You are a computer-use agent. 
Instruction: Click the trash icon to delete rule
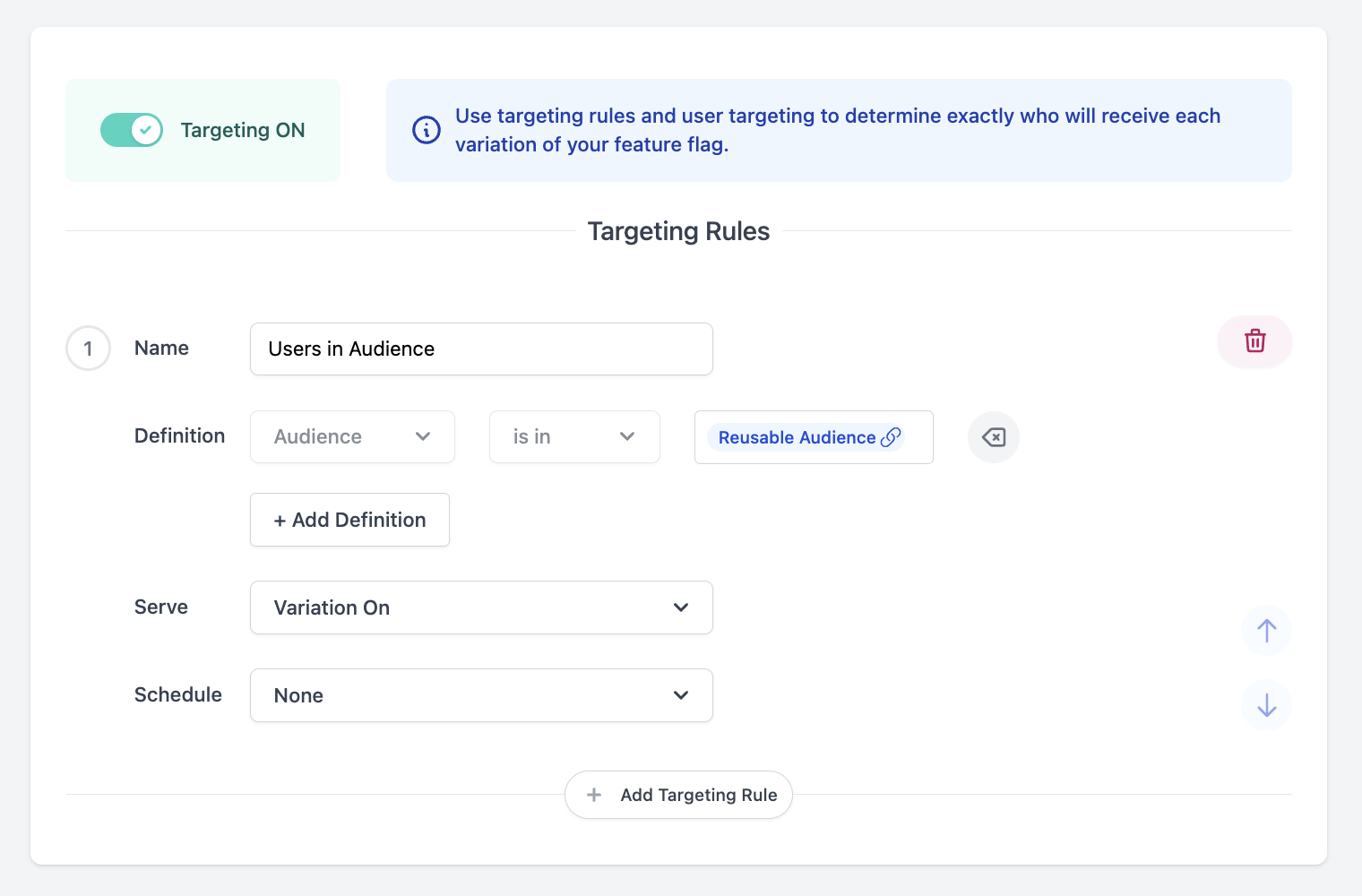1254,341
